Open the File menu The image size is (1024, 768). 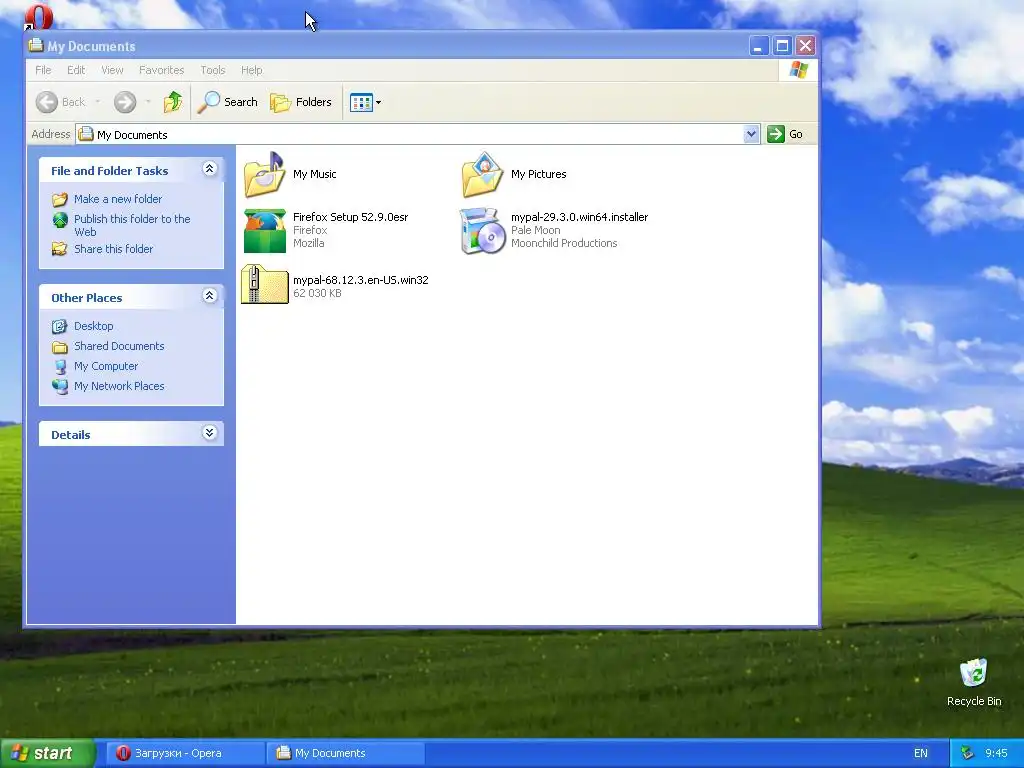(x=43, y=70)
